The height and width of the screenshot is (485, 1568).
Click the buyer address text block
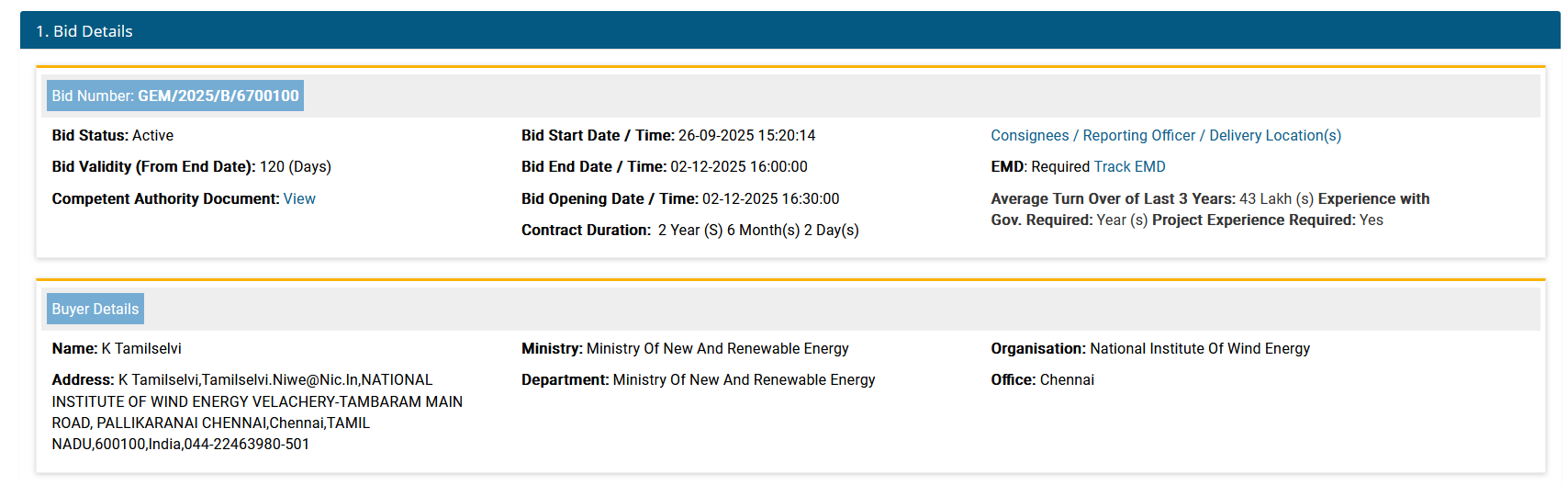click(x=257, y=412)
